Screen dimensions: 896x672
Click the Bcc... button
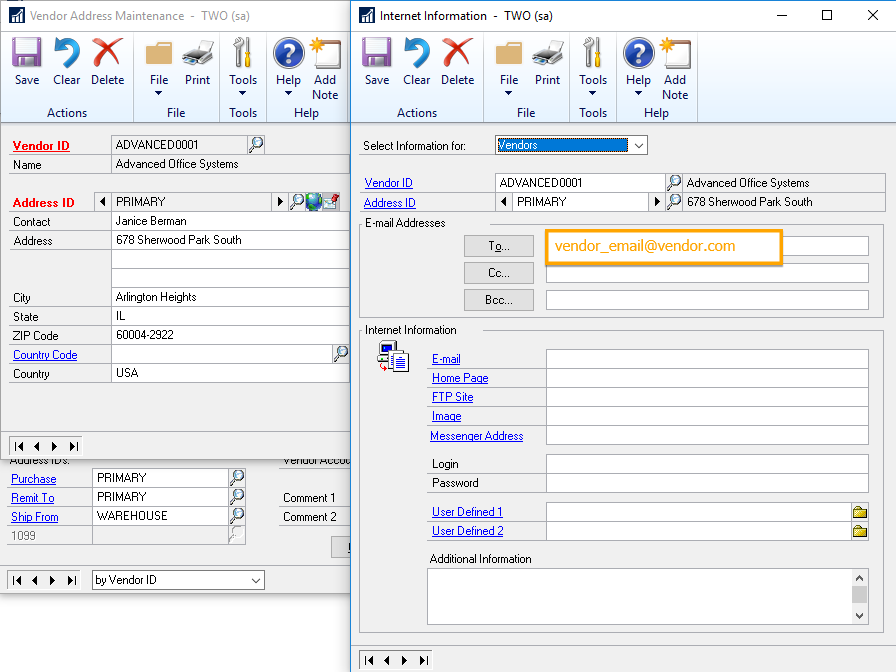point(499,300)
